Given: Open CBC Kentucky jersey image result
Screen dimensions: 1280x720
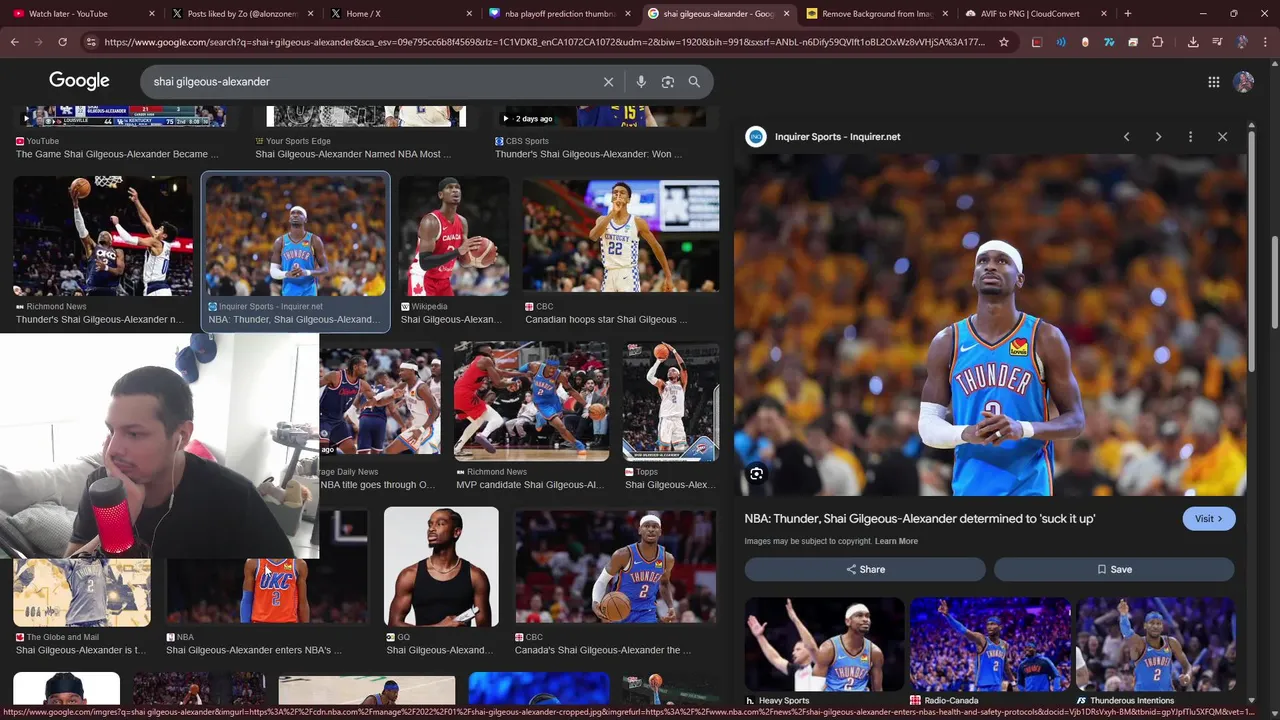Looking at the screenshot, I should click(621, 236).
